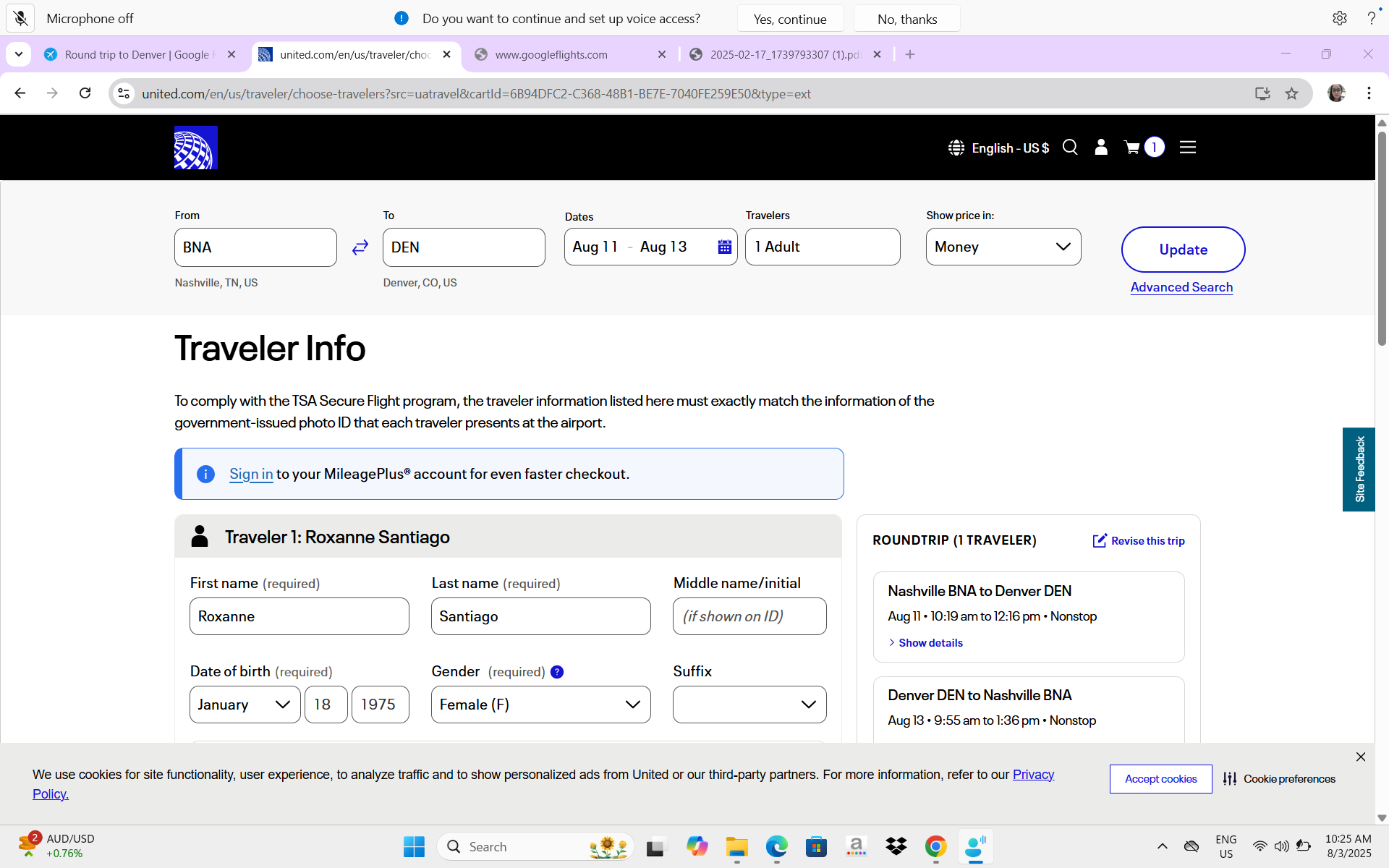Click the United Airlines globe logo
The height and width of the screenshot is (868, 1389).
click(x=196, y=148)
